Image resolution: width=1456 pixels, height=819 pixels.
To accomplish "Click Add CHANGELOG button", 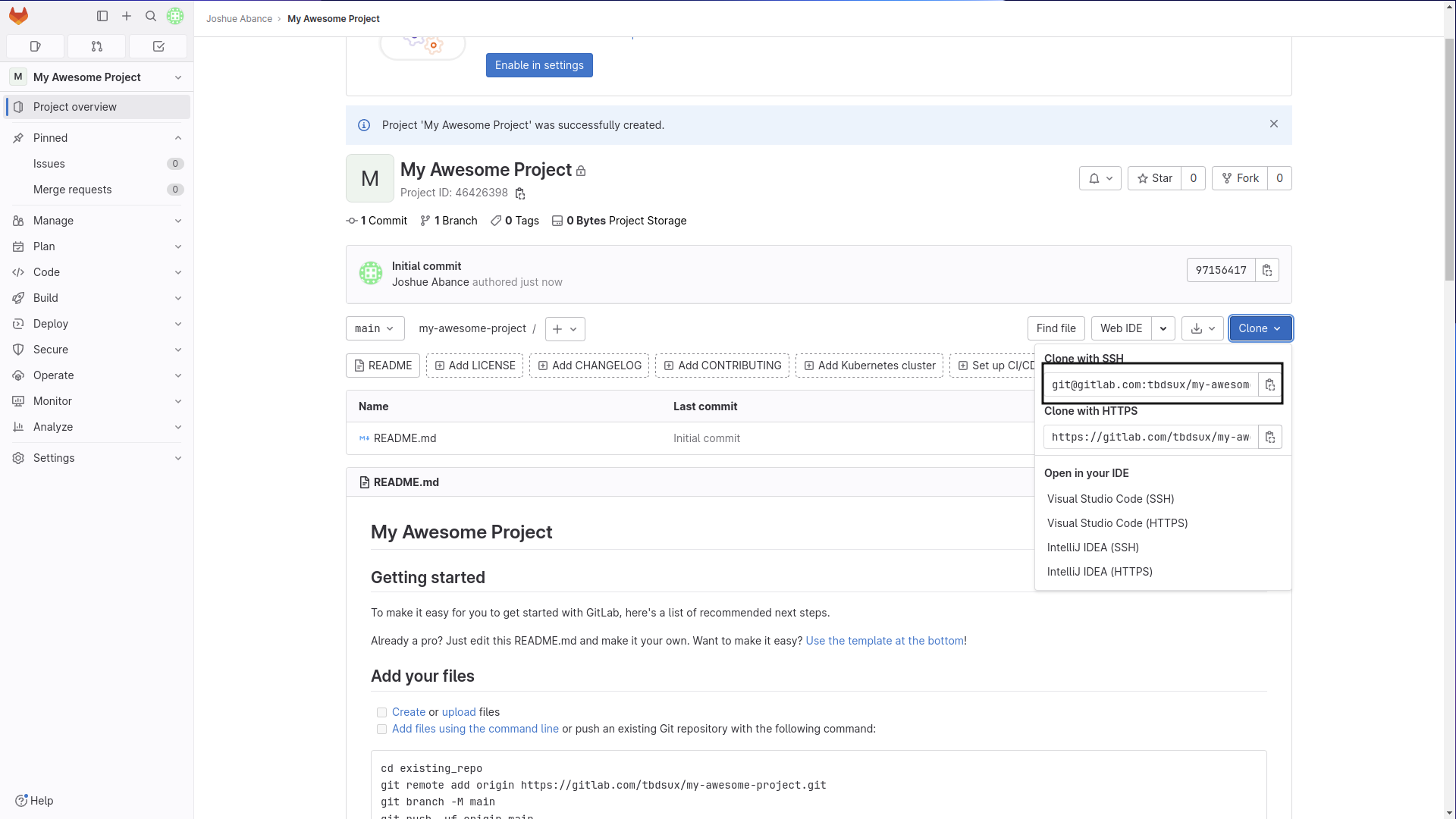I will tap(589, 366).
